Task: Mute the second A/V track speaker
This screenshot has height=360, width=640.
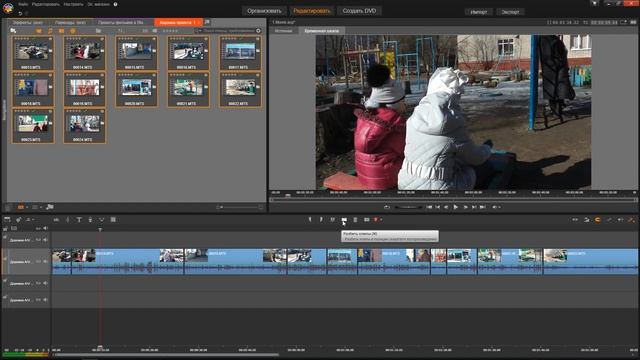Action: pyautogui.click(x=45, y=261)
